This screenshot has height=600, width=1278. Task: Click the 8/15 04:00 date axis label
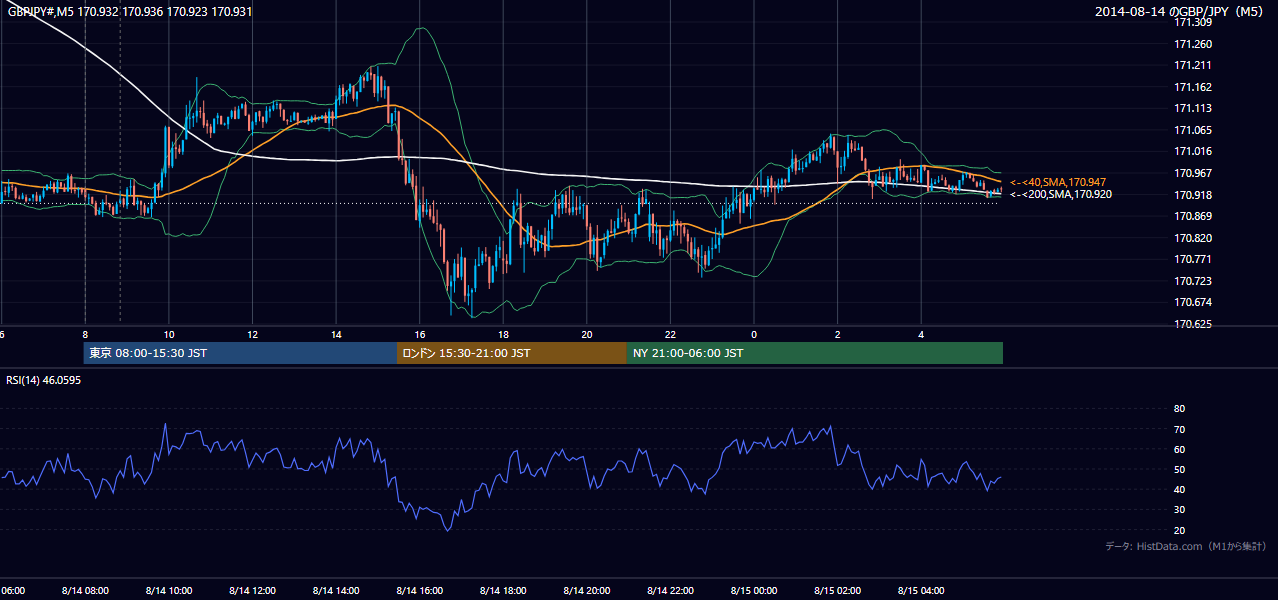pos(922,590)
